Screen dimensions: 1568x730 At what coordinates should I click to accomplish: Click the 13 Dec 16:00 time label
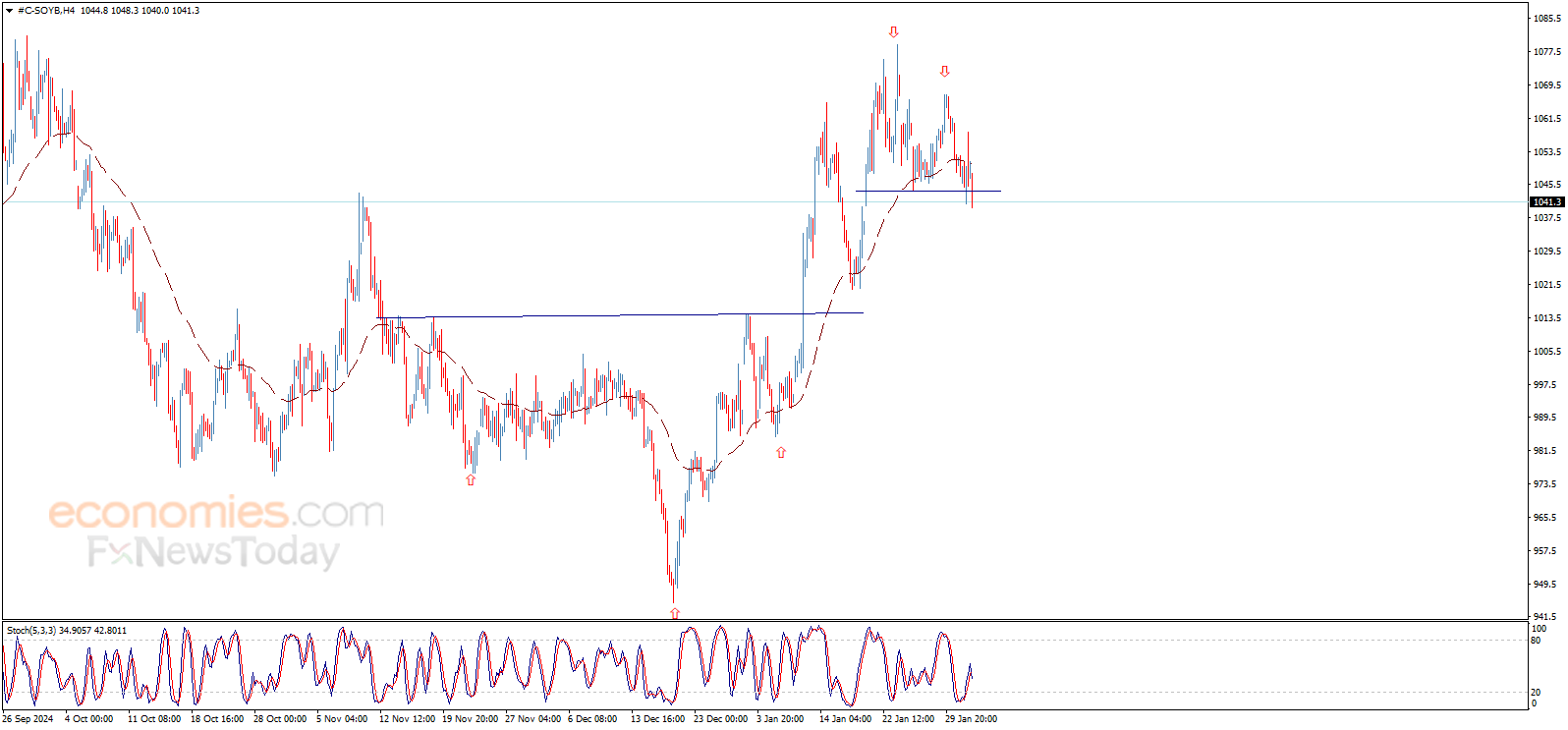point(657,719)
